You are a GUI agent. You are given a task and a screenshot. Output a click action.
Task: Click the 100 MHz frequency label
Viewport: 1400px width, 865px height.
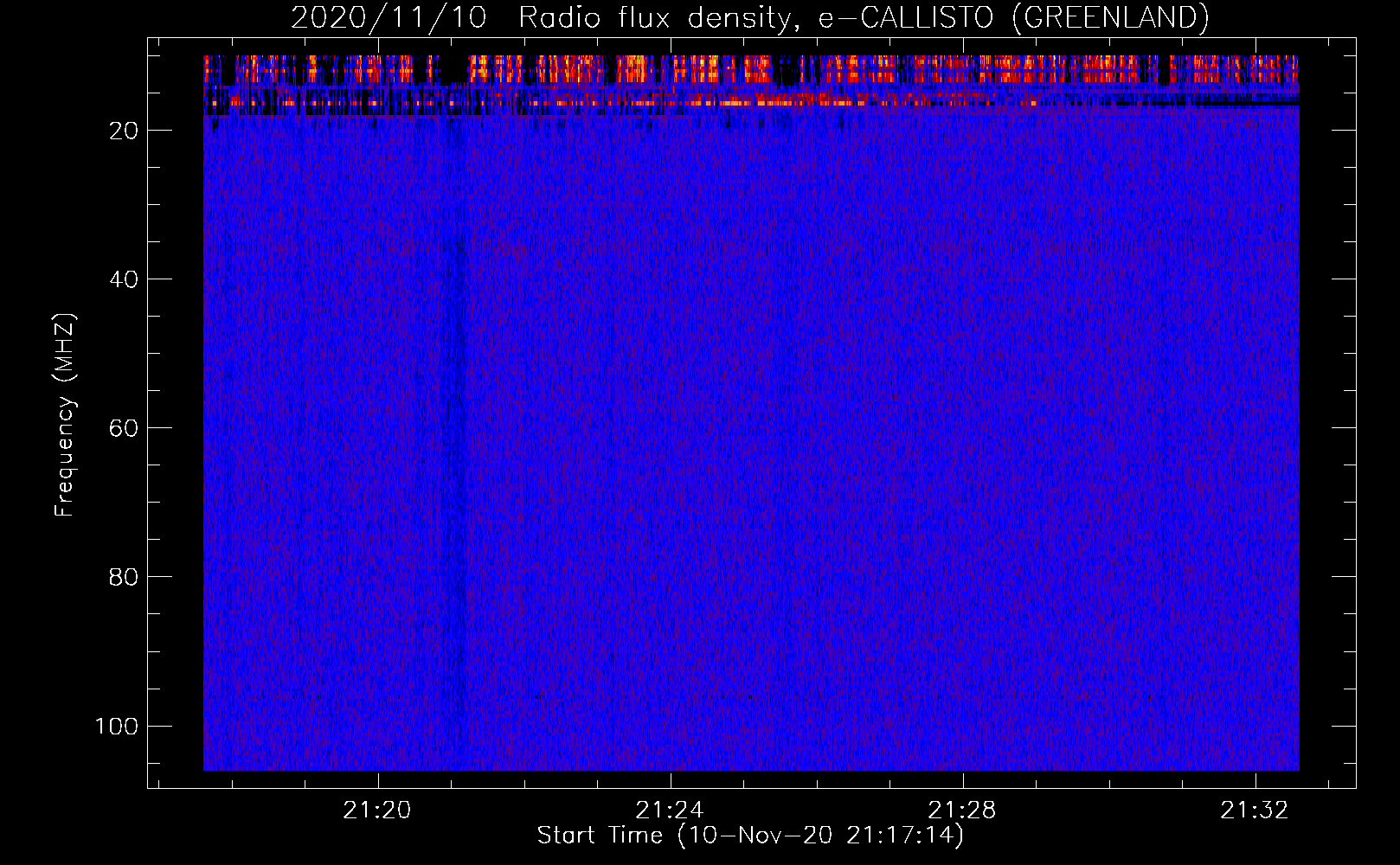117,726
